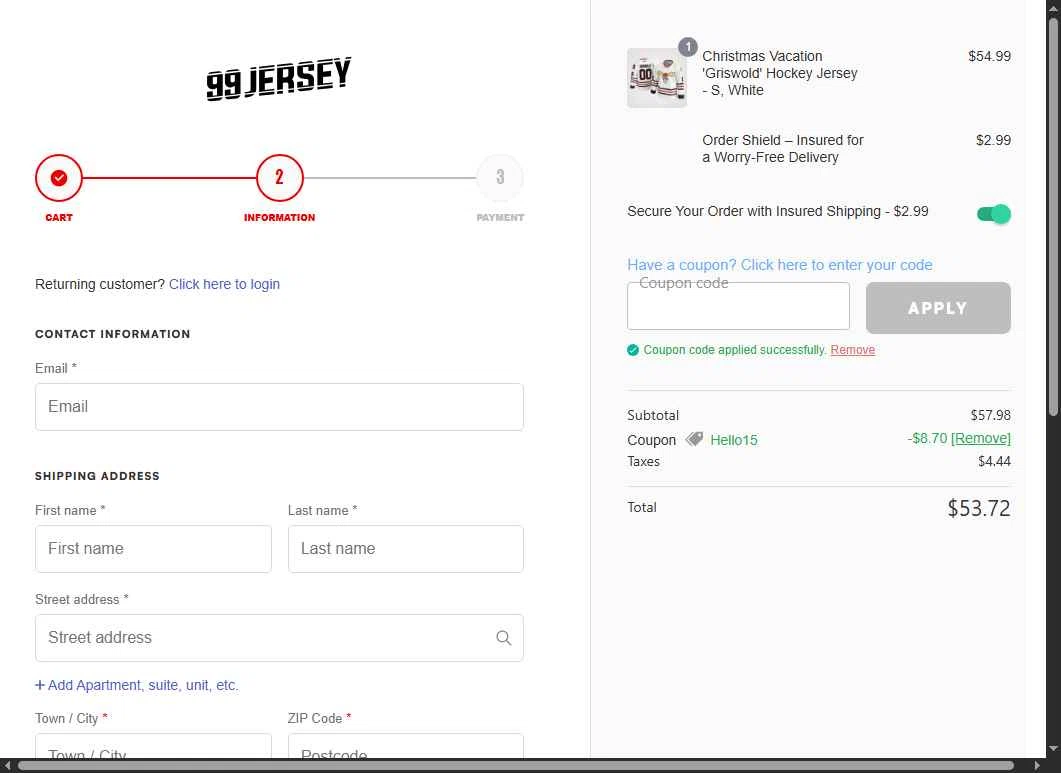The image size is (1061, 773).
Task: Click the horizontal scrollbar at bottom
Action: pyautogui.click(x=516, y=766)
